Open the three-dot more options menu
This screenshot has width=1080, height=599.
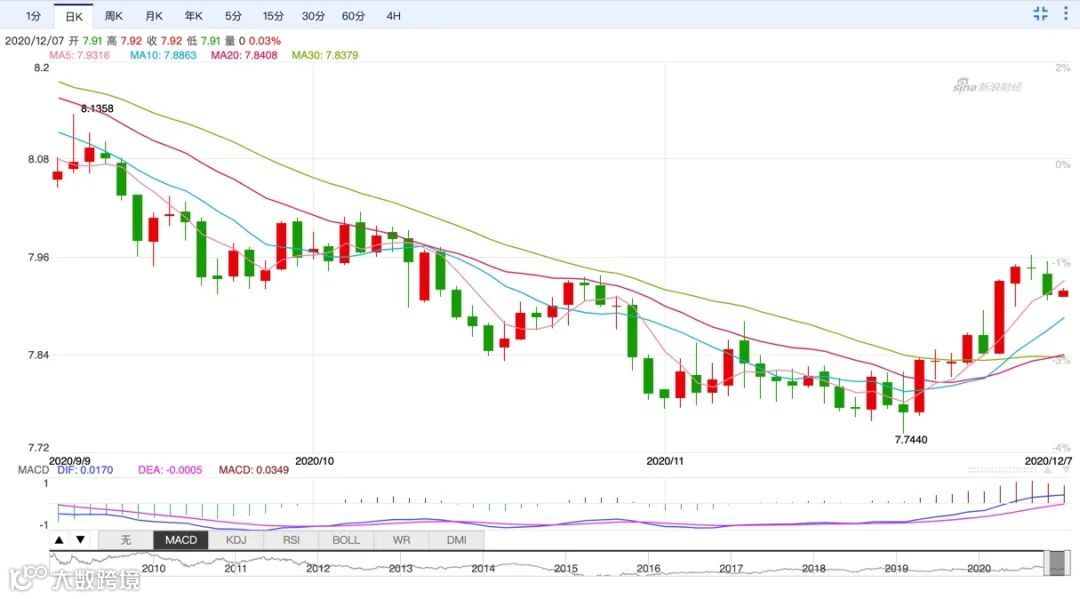coord(1065,14)
